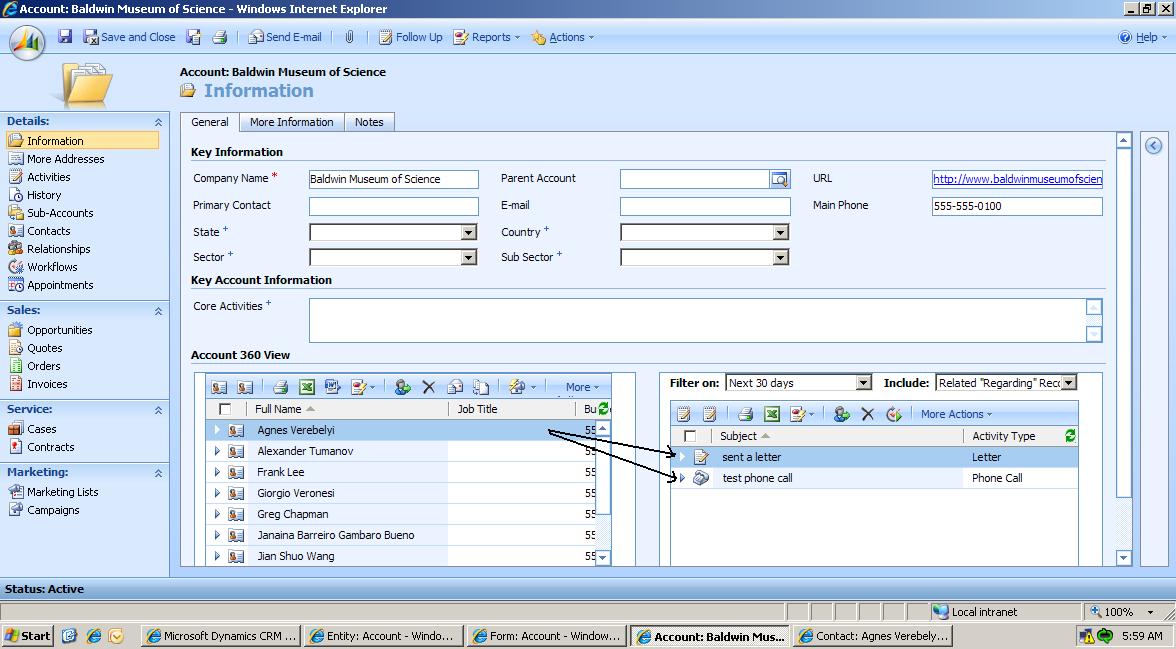The width and height of the screenshot is (1176, 649).
Task: Check the checkbox for sent a letter activity
Action: (x=688, y=456)
